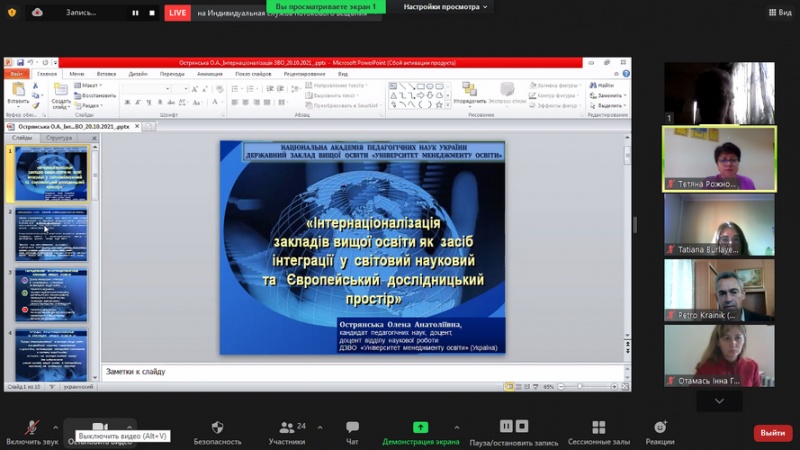The image size is (800, 450).
Task: Open the Безопасность shield icon
Action: click(217, 428)
